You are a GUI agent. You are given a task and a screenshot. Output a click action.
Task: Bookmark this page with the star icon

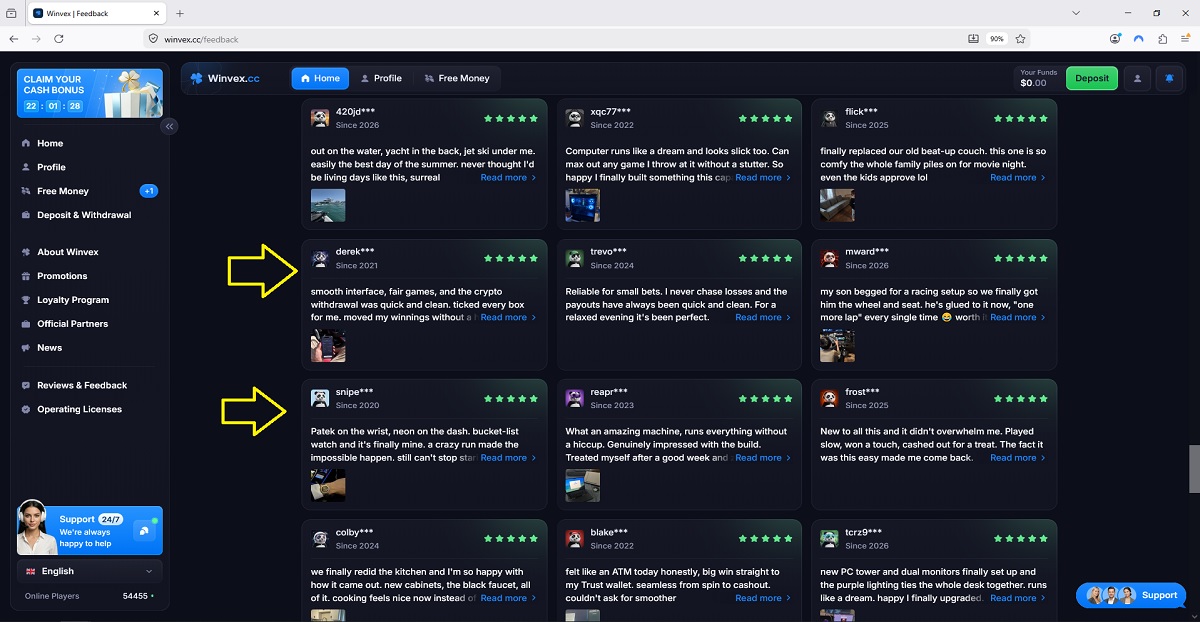[1021, 39]
